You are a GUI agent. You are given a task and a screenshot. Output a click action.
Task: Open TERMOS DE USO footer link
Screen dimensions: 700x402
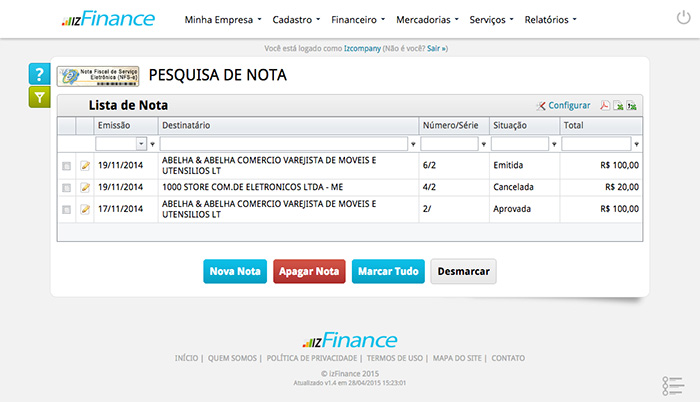395,358
